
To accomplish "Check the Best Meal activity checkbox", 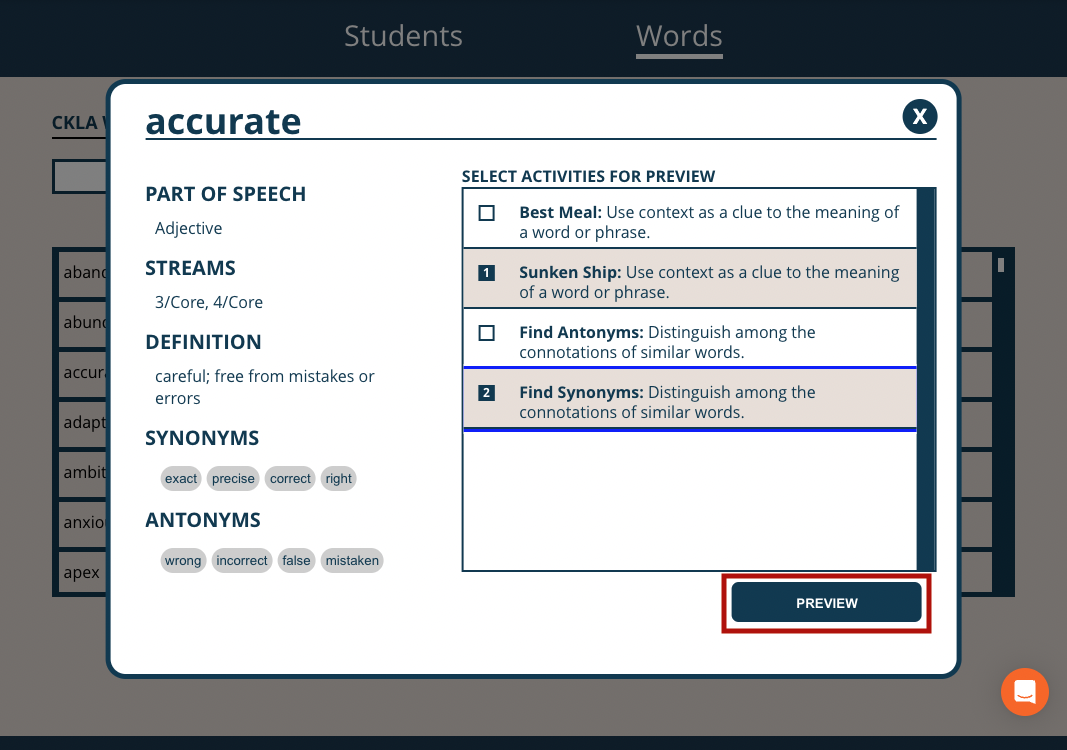I will click(487, 212).
